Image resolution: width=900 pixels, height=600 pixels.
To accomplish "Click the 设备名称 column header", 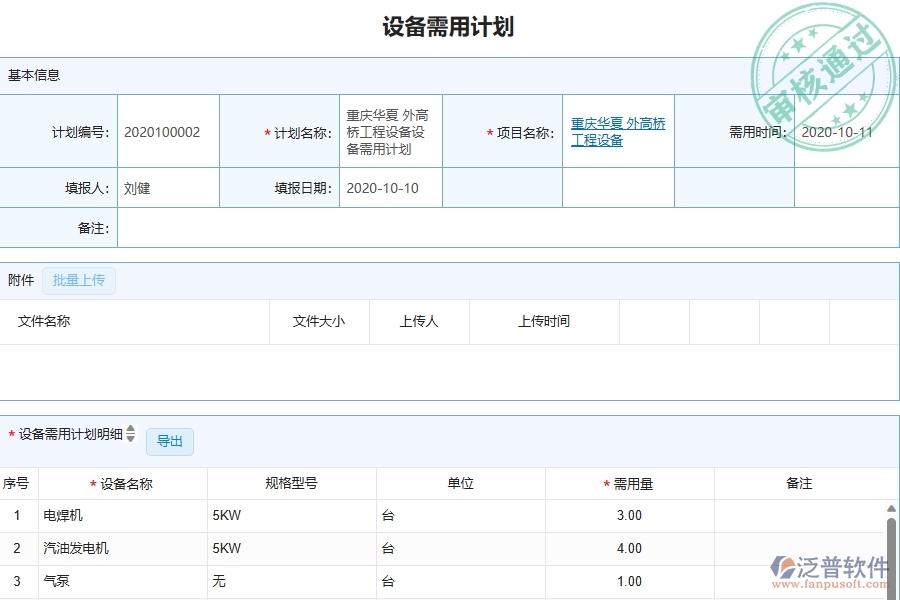I will click(122, 482).
